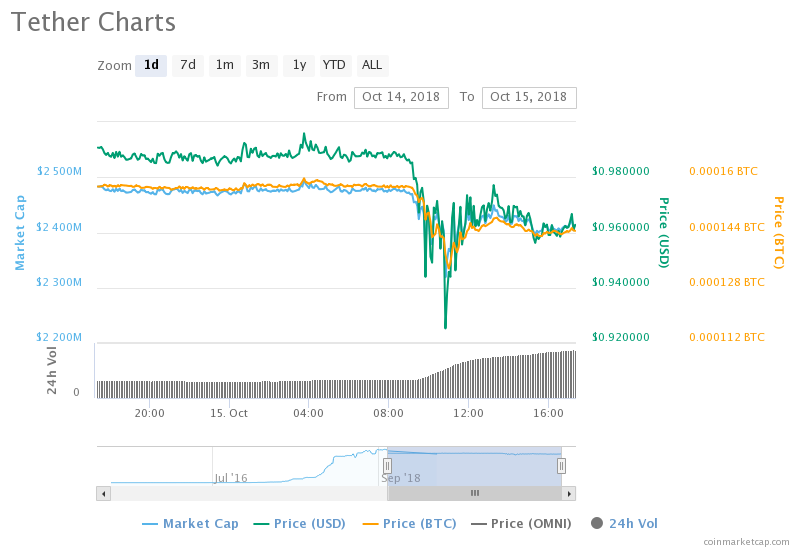This screenshot has width=800, height=550.
Task: Click the Tether Charts heading
Action: (93, 22)
